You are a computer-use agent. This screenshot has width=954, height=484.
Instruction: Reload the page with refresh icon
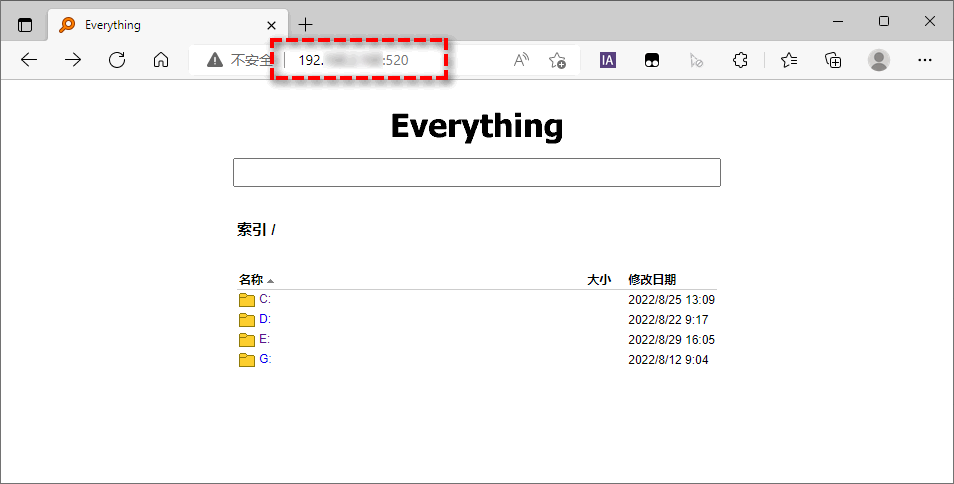[117, 60]
